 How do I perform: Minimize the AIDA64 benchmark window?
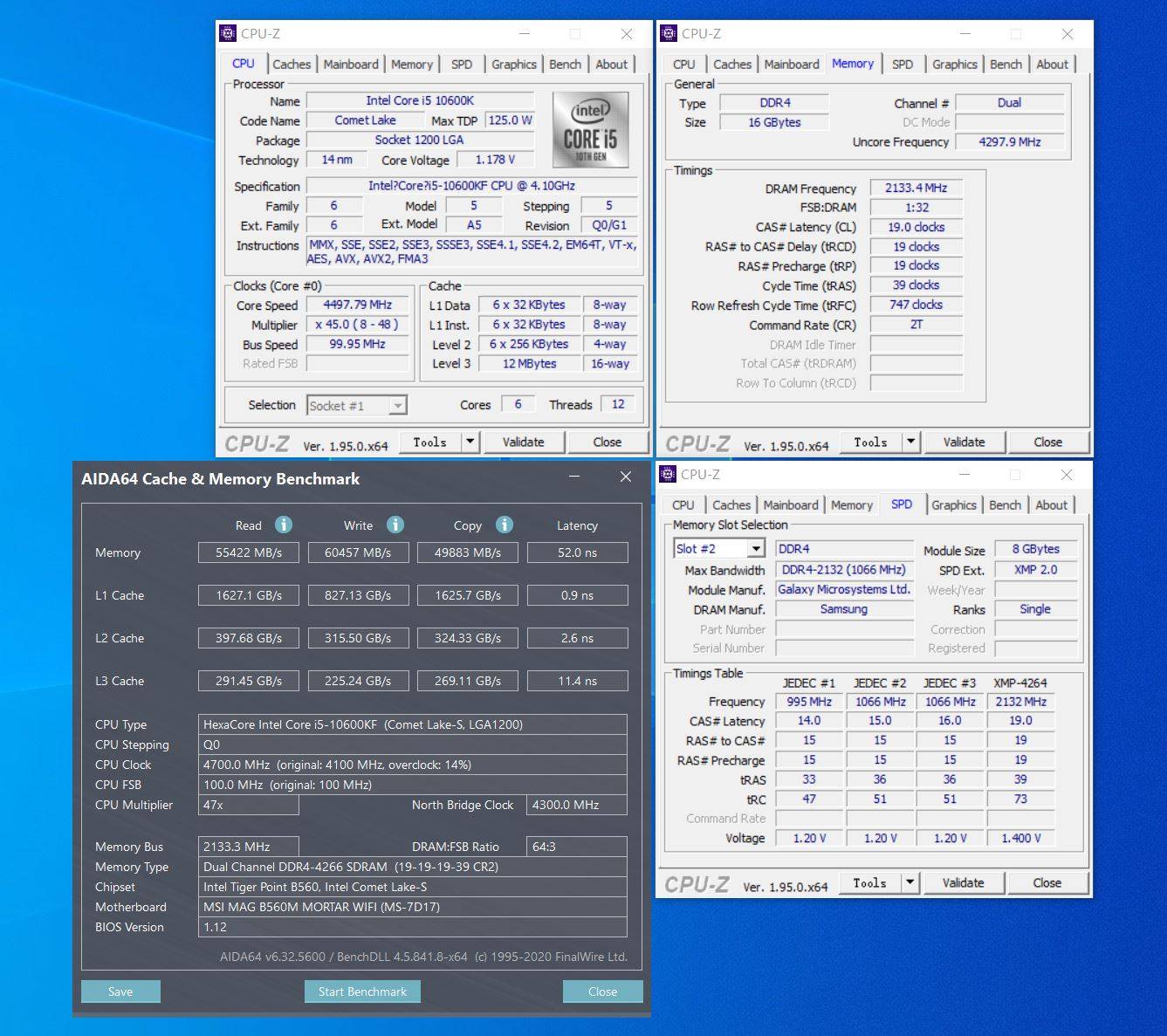574,477
